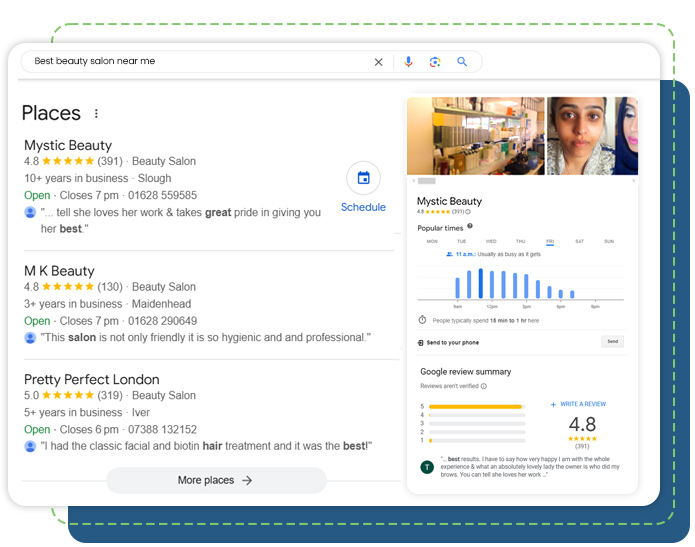Click the large 4.8 rating in review summary
The width and height of the screenshot is (695, 547).
582,424
